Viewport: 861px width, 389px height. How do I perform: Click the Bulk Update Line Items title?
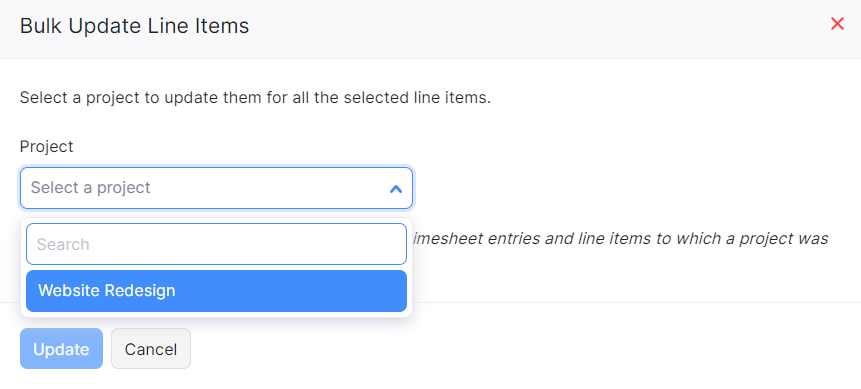pyautogui.click(x=135, y=26)
